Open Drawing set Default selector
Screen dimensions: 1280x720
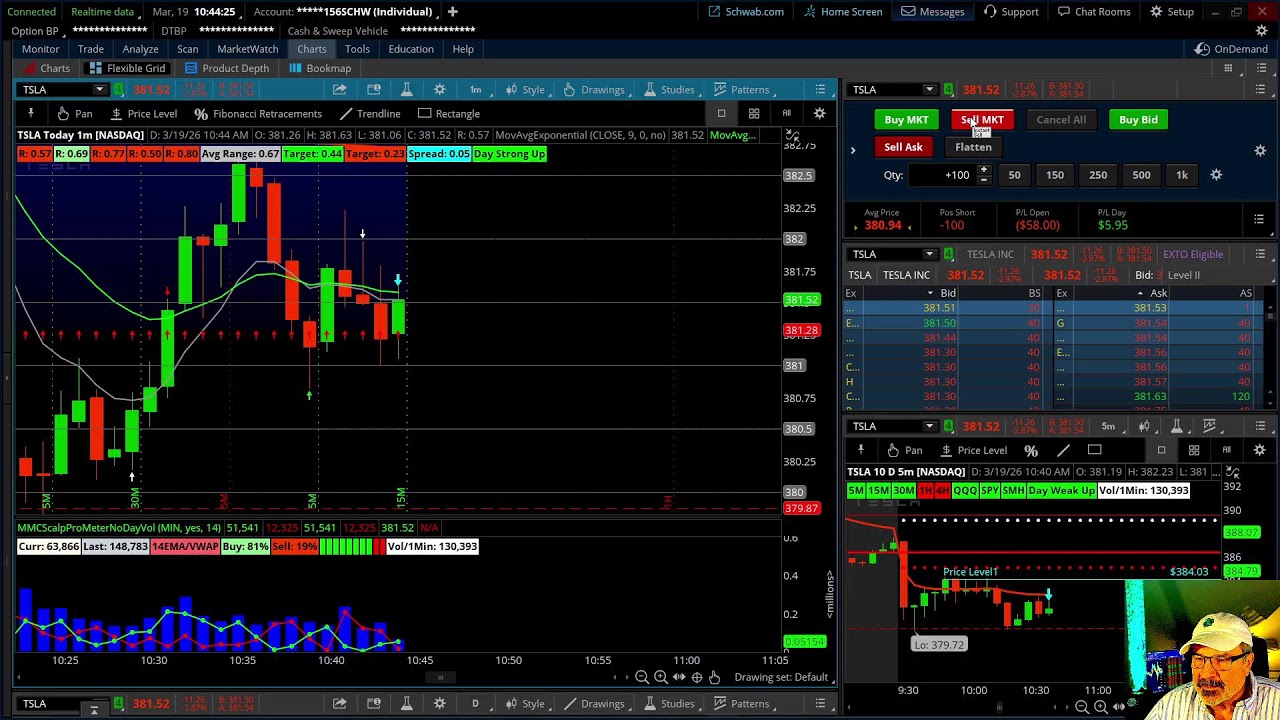coord(781,678)
